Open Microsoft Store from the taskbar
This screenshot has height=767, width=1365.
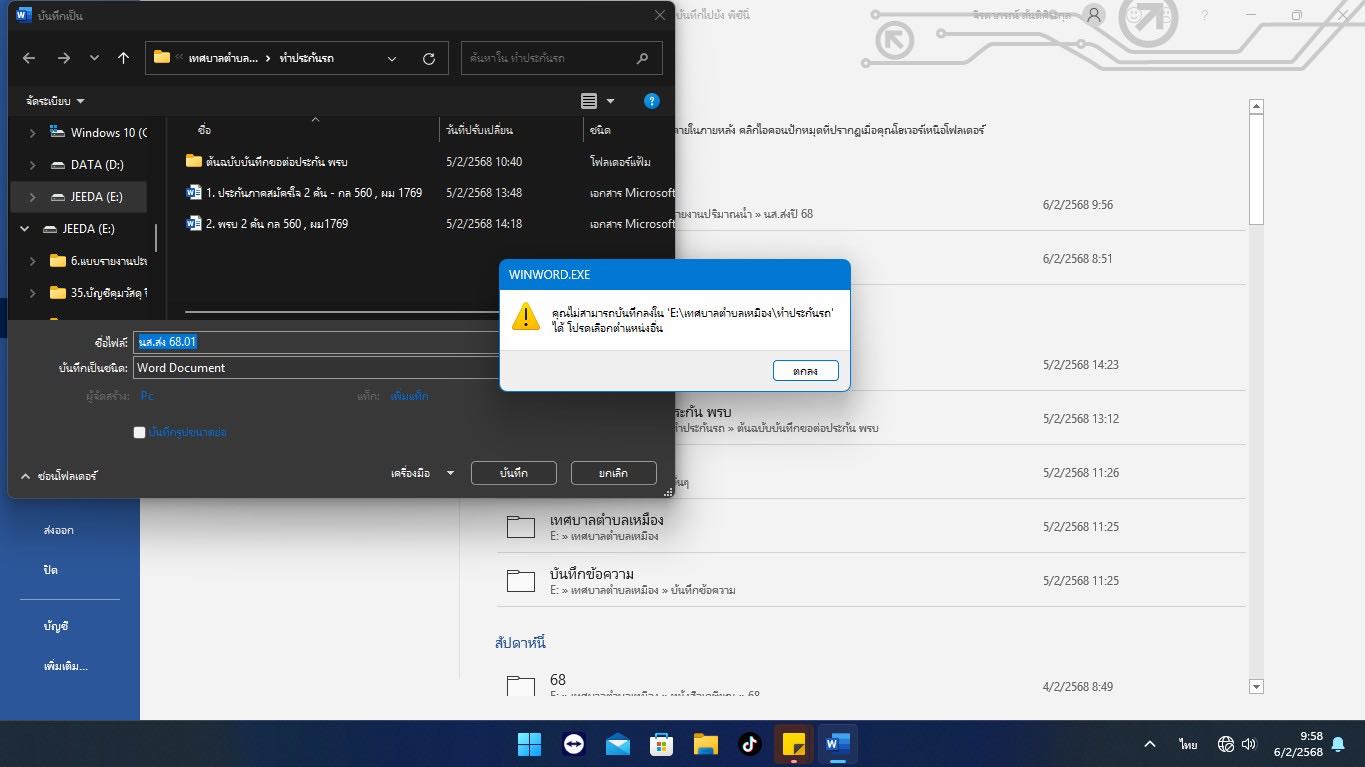[x=662, y=744]
